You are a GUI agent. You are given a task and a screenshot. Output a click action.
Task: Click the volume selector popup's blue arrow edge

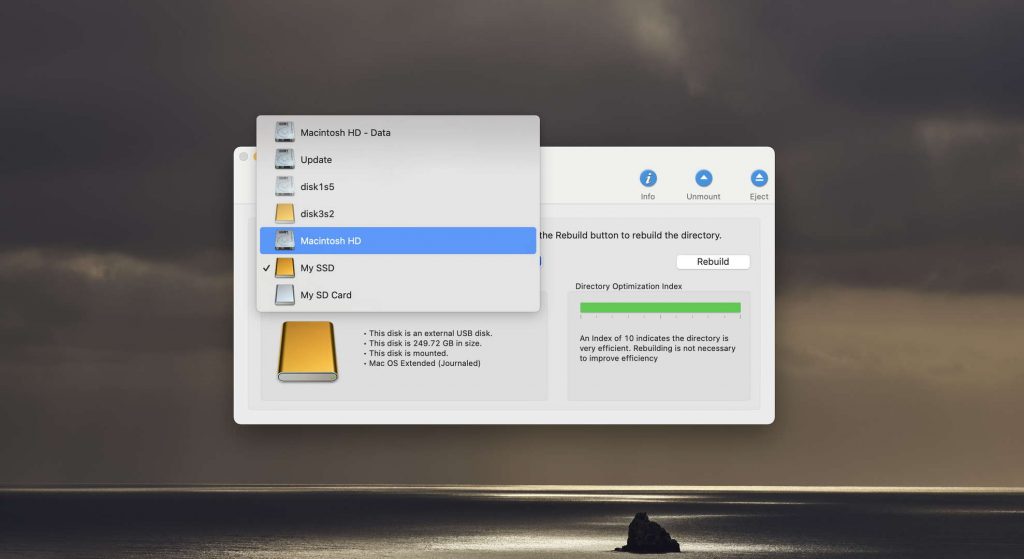(x=540, y=262)
